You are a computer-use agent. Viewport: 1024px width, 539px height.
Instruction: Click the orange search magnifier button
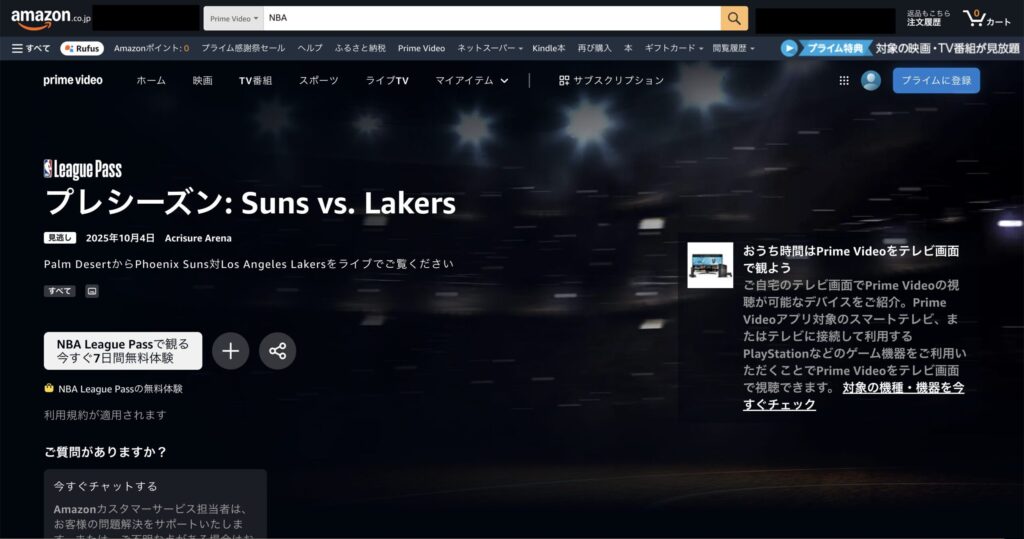coord(734,18)
